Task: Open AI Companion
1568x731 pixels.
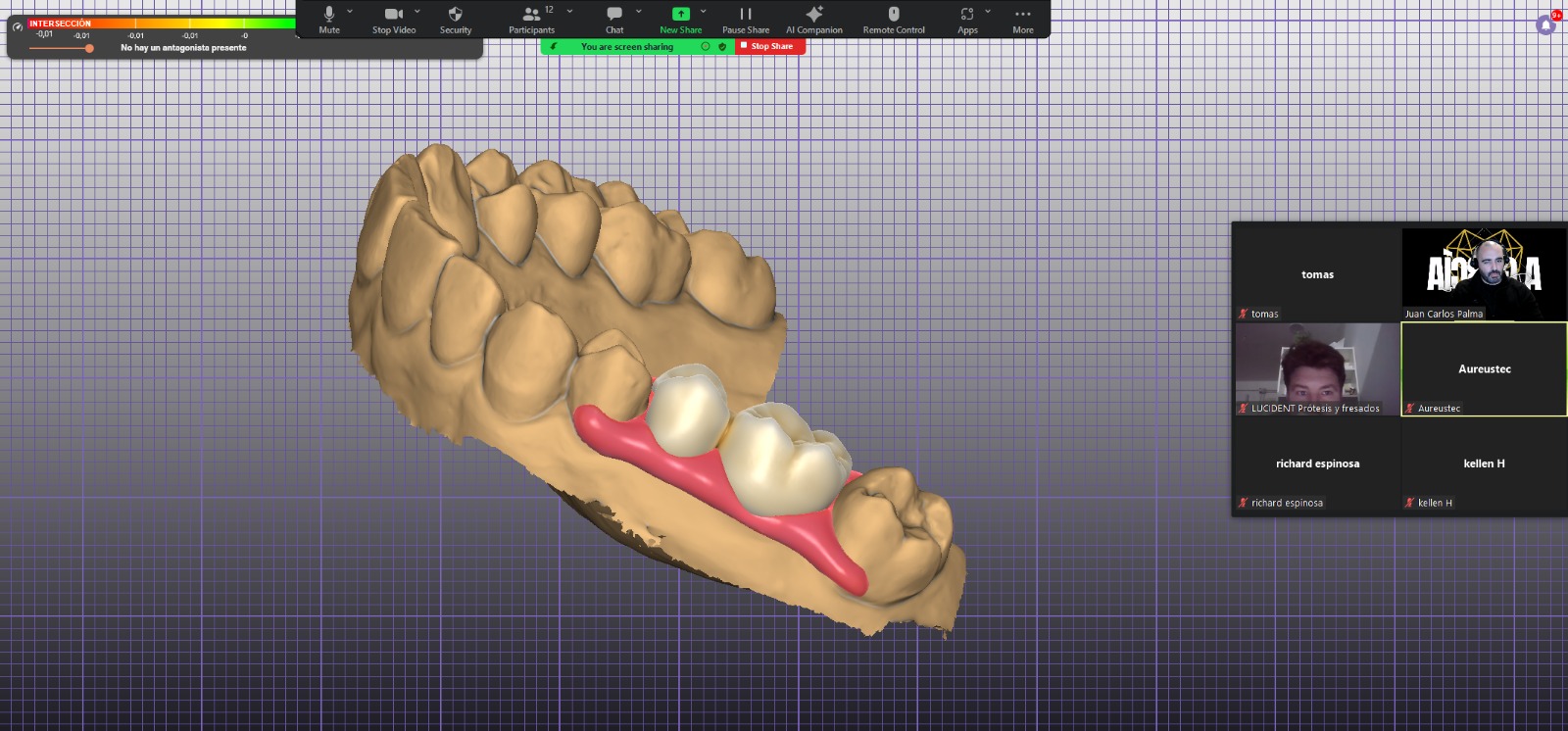Action: coord(814,19)
